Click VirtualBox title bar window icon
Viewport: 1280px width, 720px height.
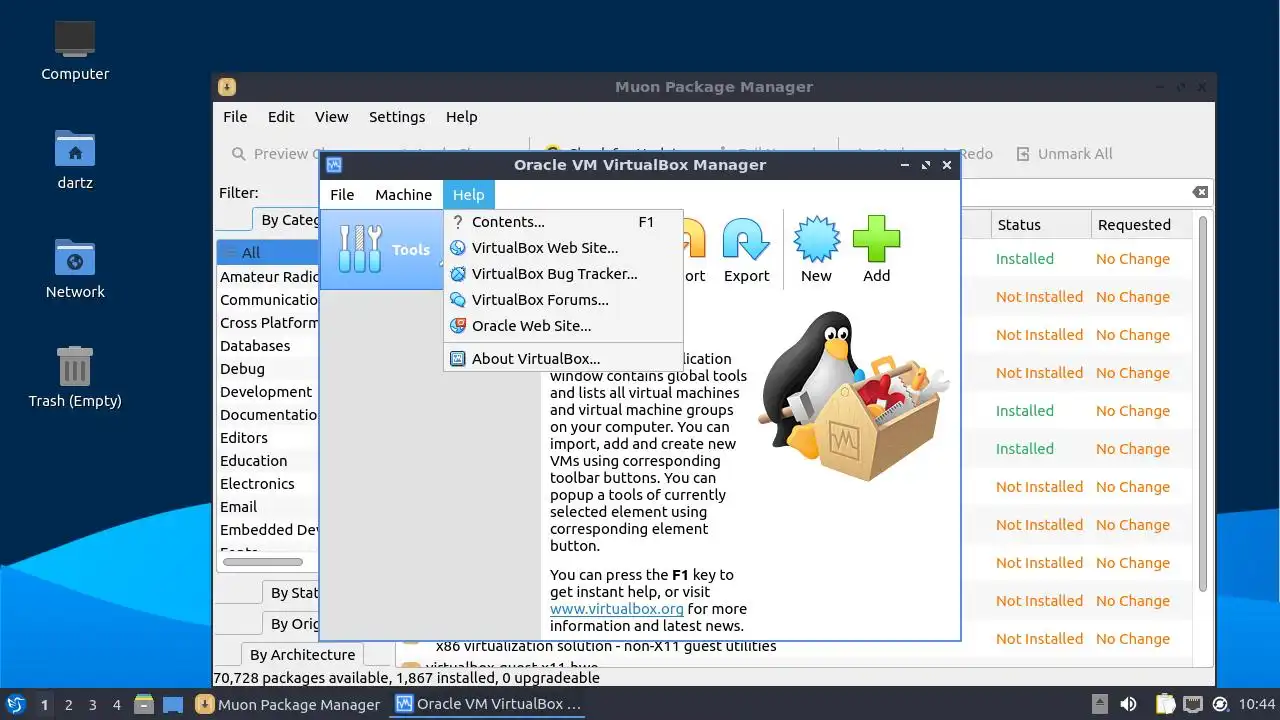click(x=334, y=165)
